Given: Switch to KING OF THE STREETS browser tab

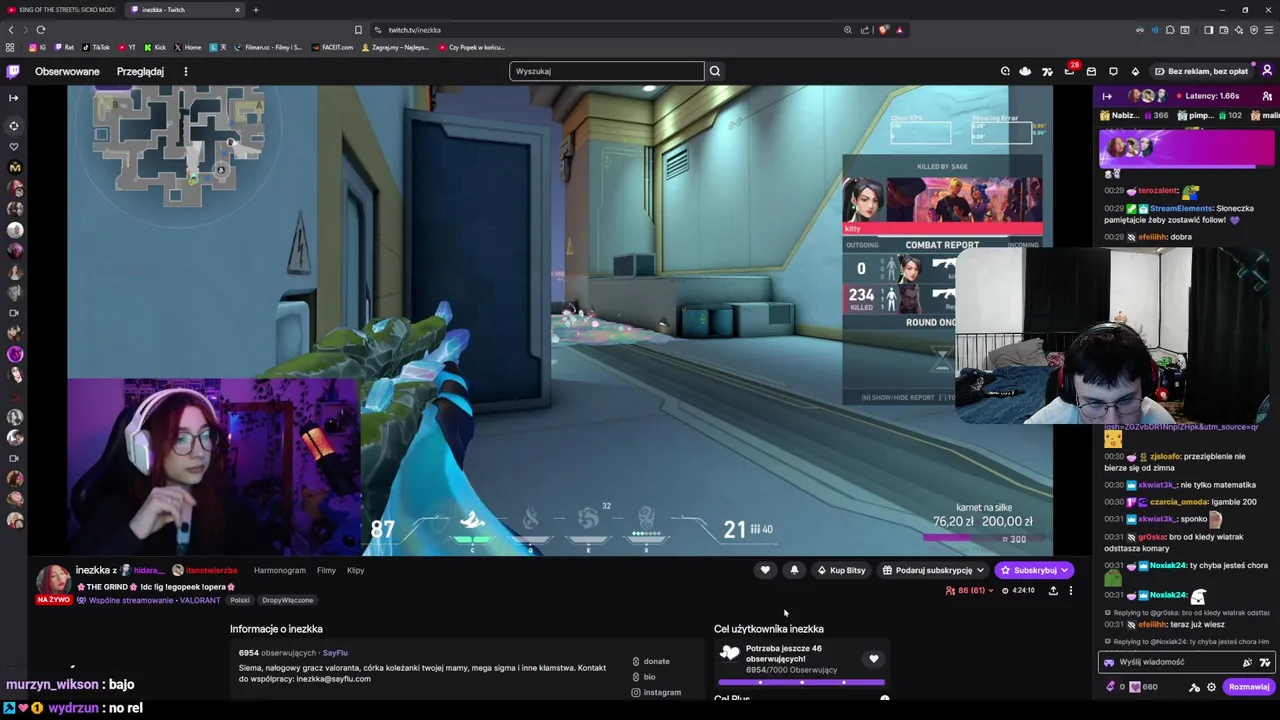Looking at the screenshot, I should (60, 10).
